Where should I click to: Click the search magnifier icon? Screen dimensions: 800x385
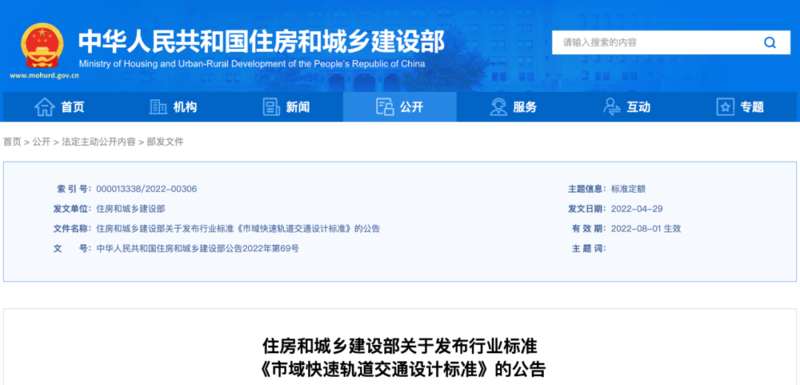click(x=769, y=43)
